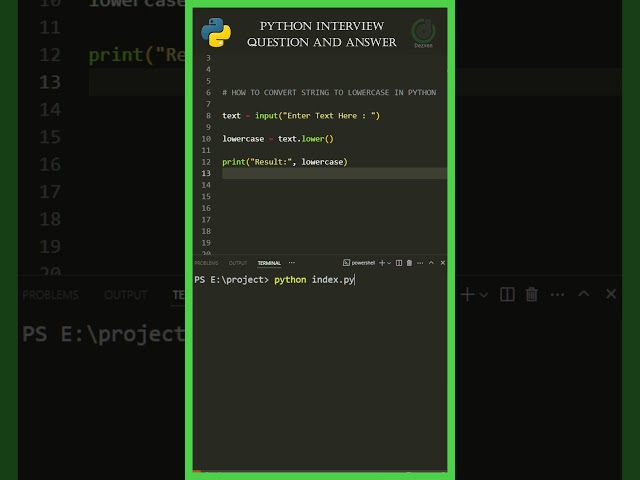Open terminal more actions ellipsis left of center maximize arrow
The width and height of the screenshot is (640, 480).
tap(420, 263)
